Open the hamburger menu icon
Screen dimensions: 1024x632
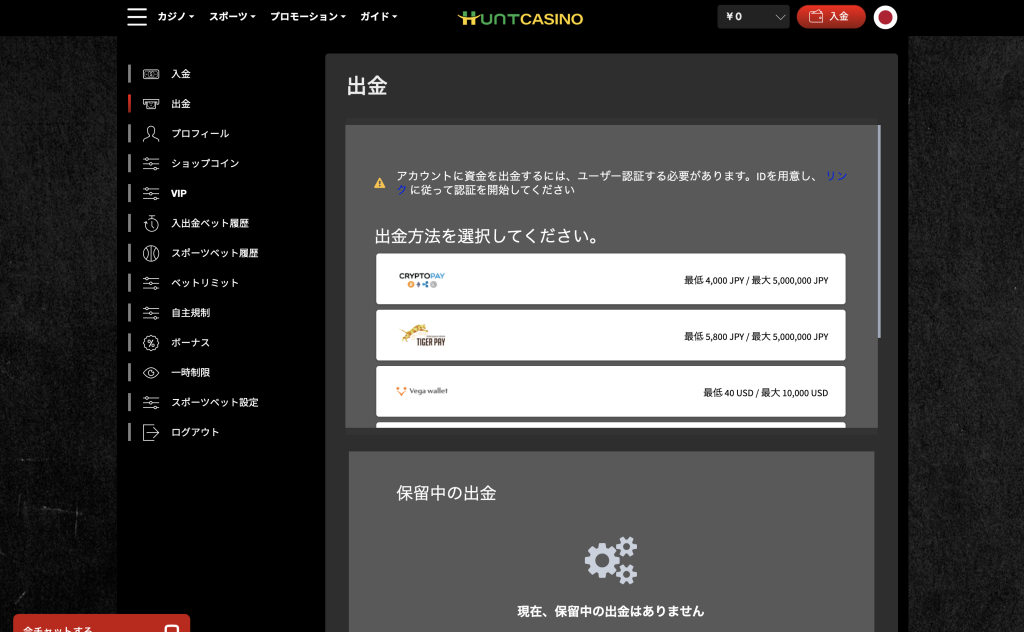pyautogui.click(x=137, y=16)
